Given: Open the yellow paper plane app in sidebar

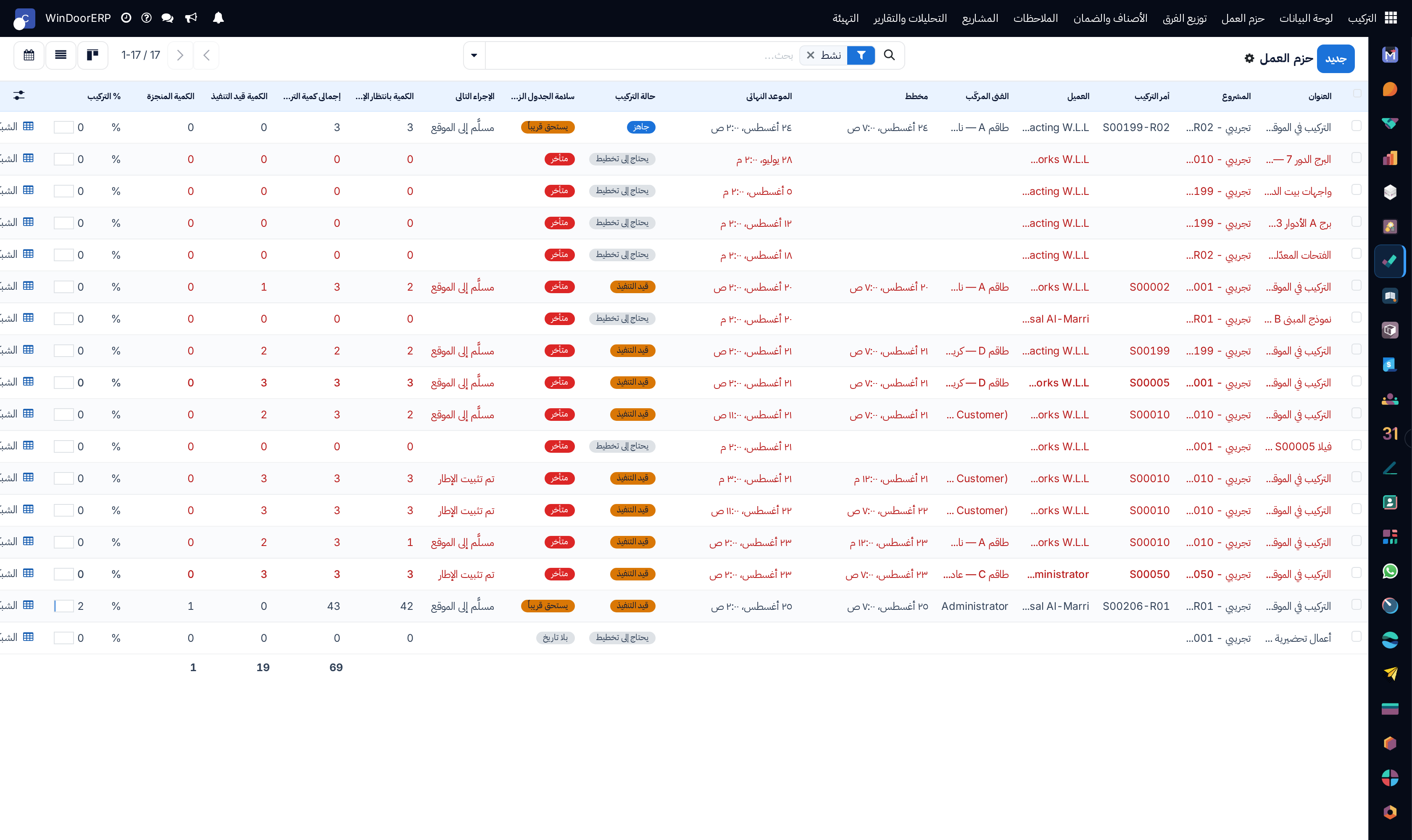Looking at the screenshot, I should tap(1390, 674).
